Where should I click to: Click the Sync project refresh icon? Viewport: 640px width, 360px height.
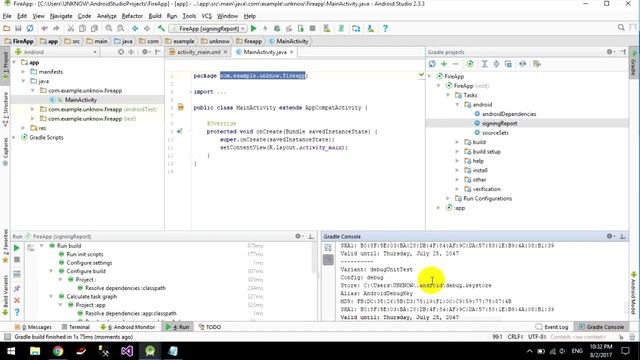point(30,29)
